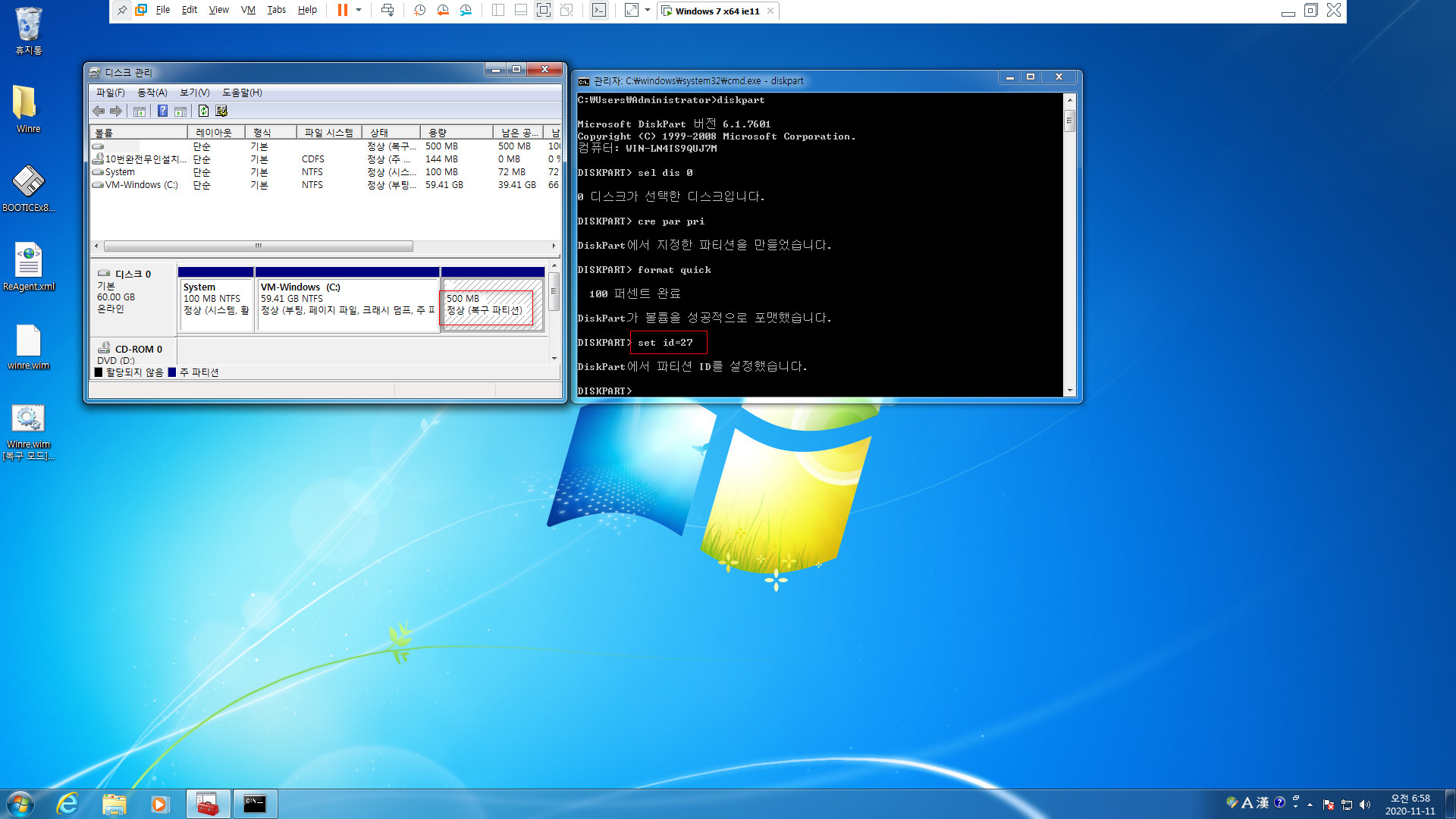Revert to snapshot using the clock-arrow icon
This screenshot has width=1456, height=819.
tap(443, 11)
